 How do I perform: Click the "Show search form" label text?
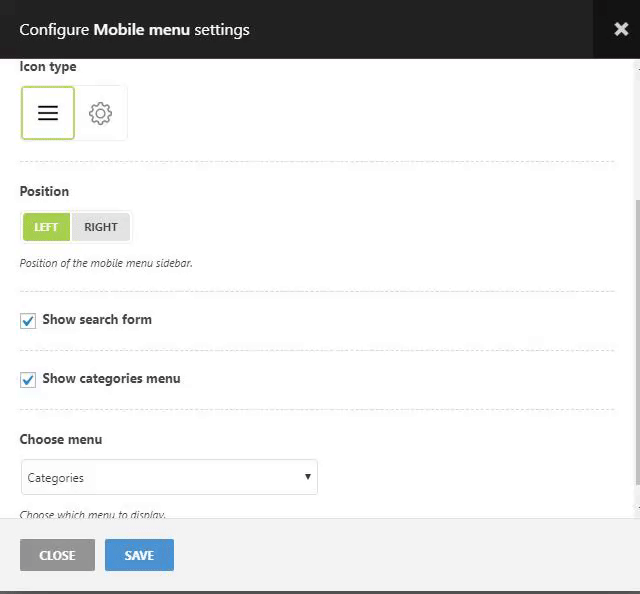(x=97, y=320)
